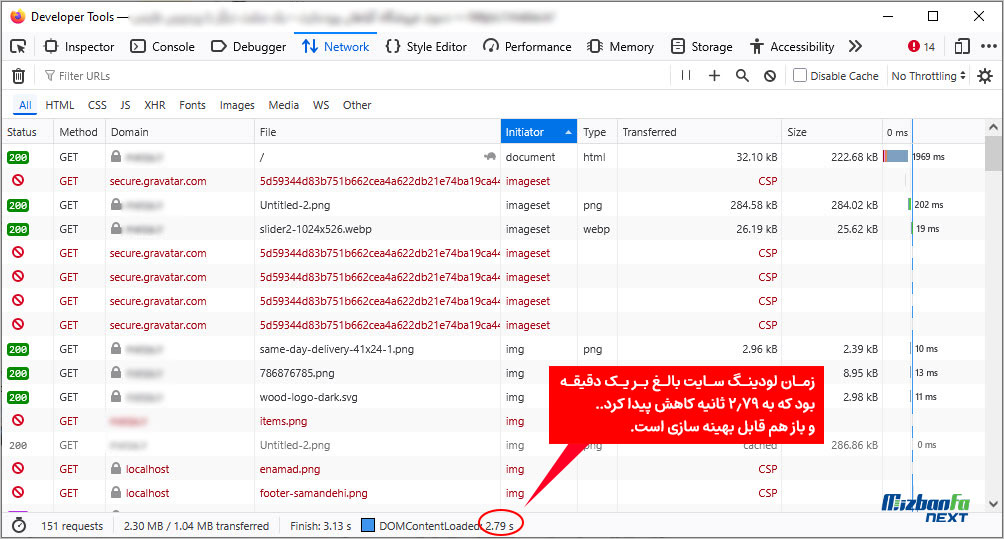1004x539 pixels.
Task: Select slider2-1024x526.webp request
Action: [x=493, y=229]
